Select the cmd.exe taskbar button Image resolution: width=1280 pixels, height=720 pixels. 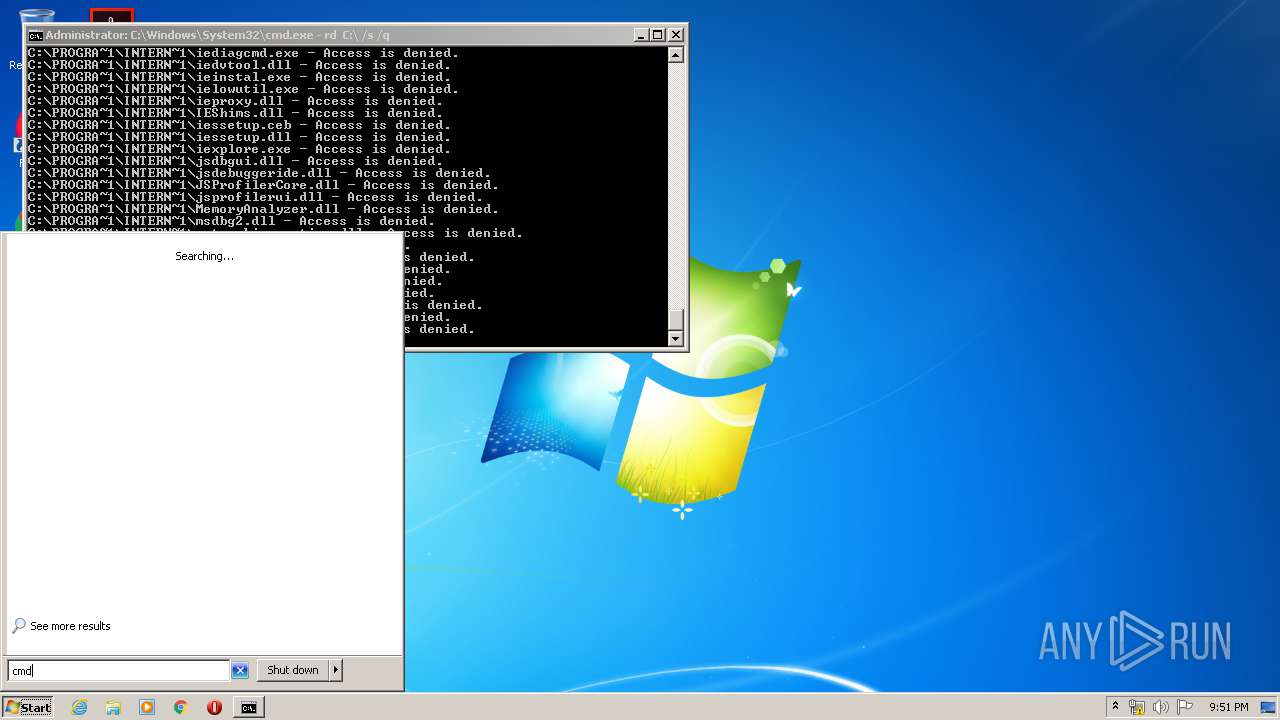[x=248, y=707]
